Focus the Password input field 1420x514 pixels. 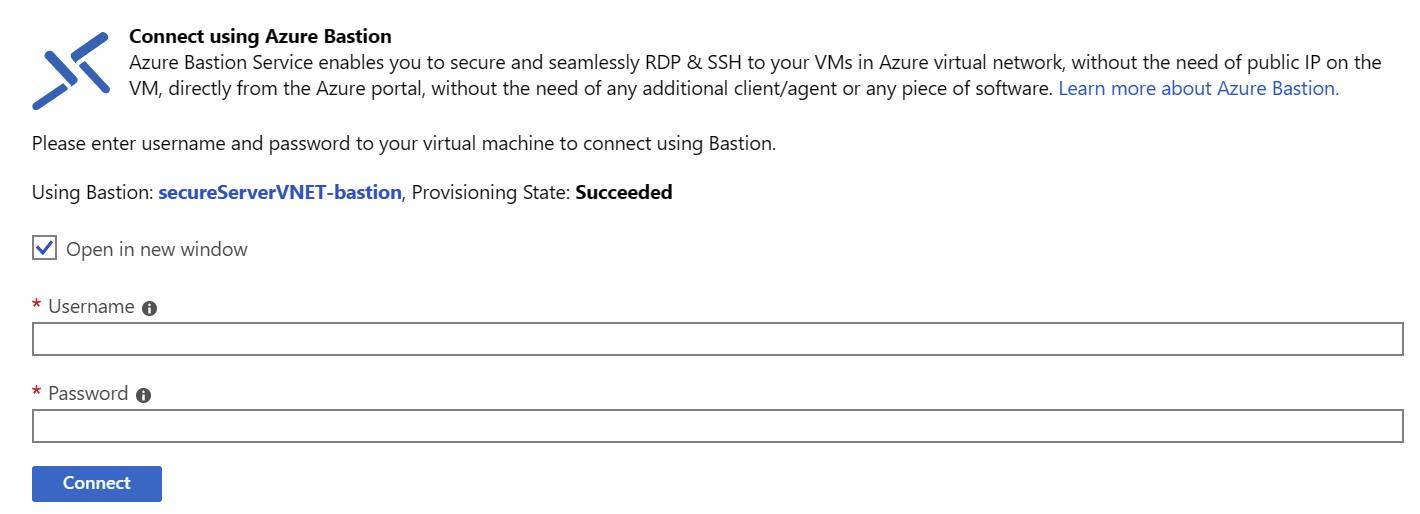click(x=718, y=426)
